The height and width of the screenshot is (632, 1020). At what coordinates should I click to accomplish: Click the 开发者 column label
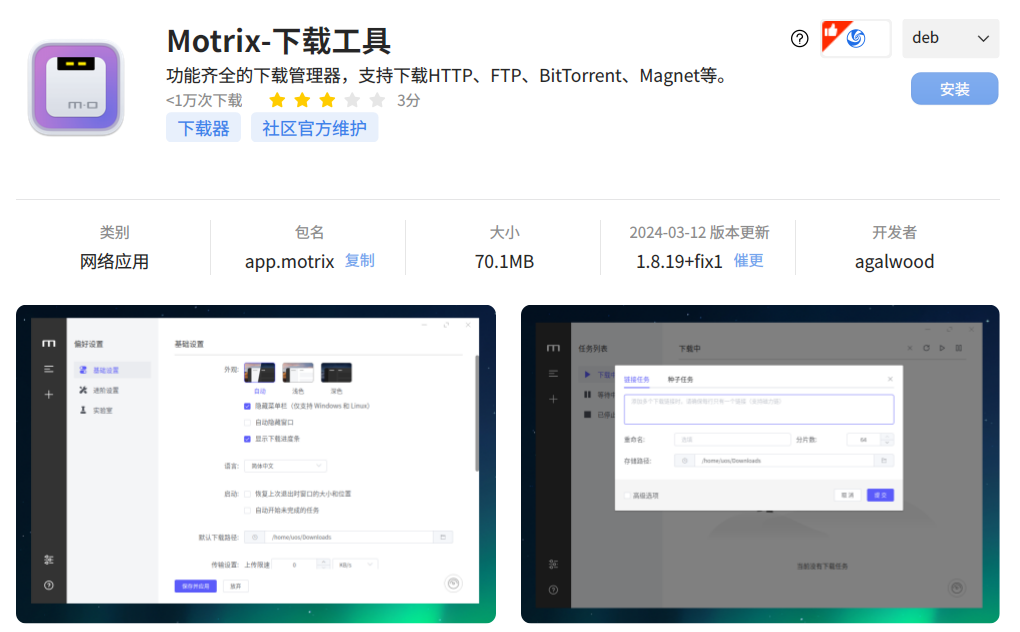coord(894,233)
